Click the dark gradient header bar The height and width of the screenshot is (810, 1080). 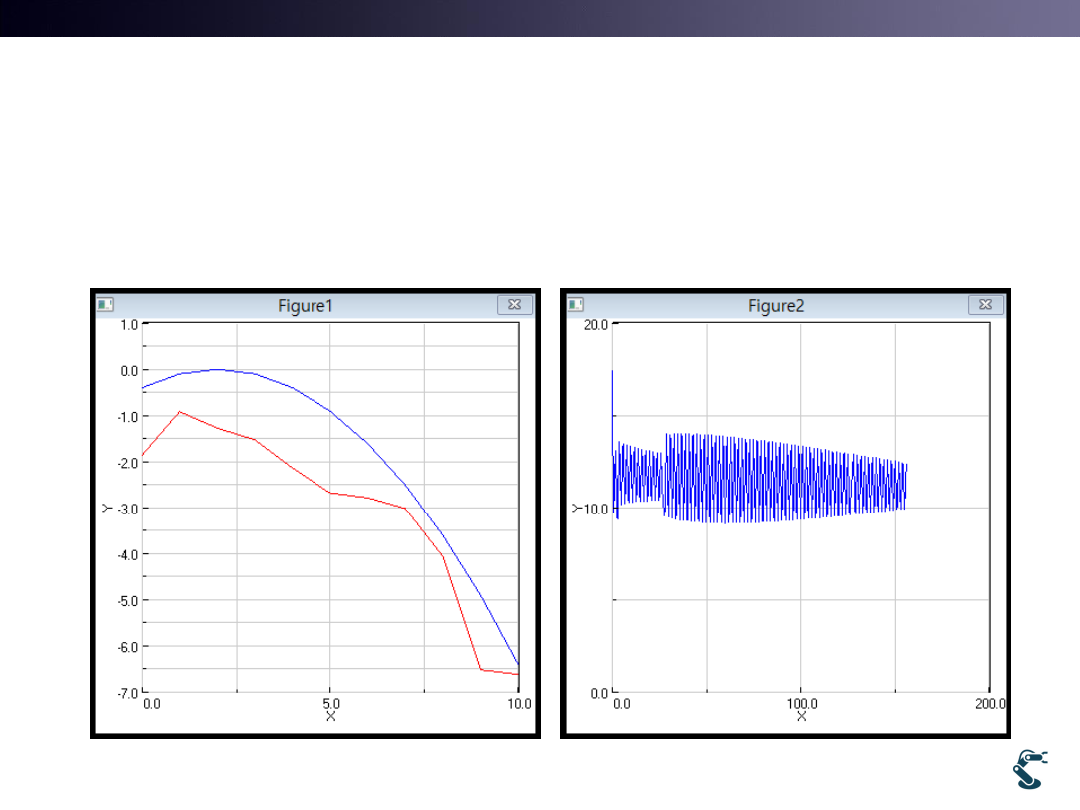(x=540, y=18)
